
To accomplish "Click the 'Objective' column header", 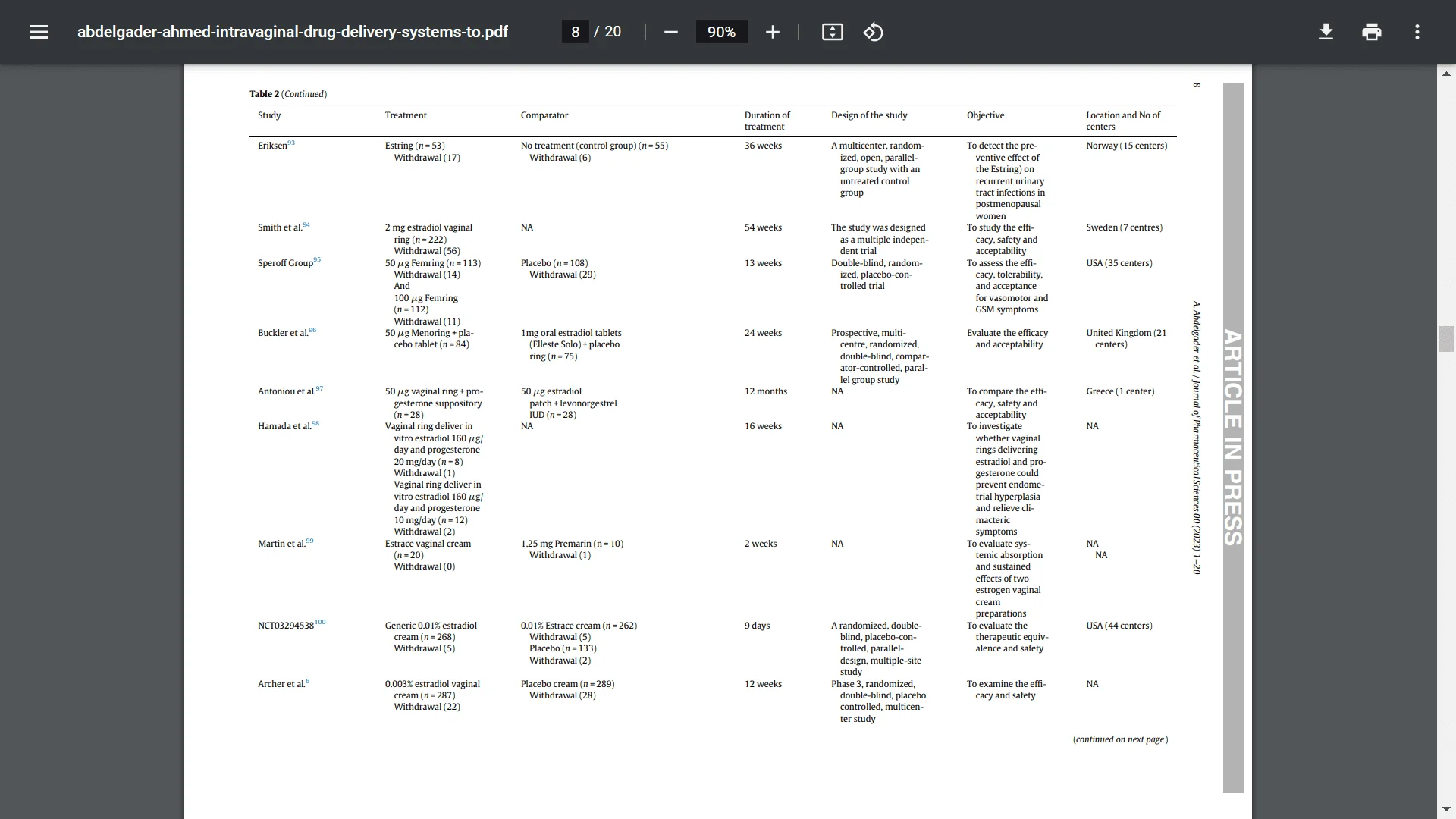I will (x=985, y=115).
